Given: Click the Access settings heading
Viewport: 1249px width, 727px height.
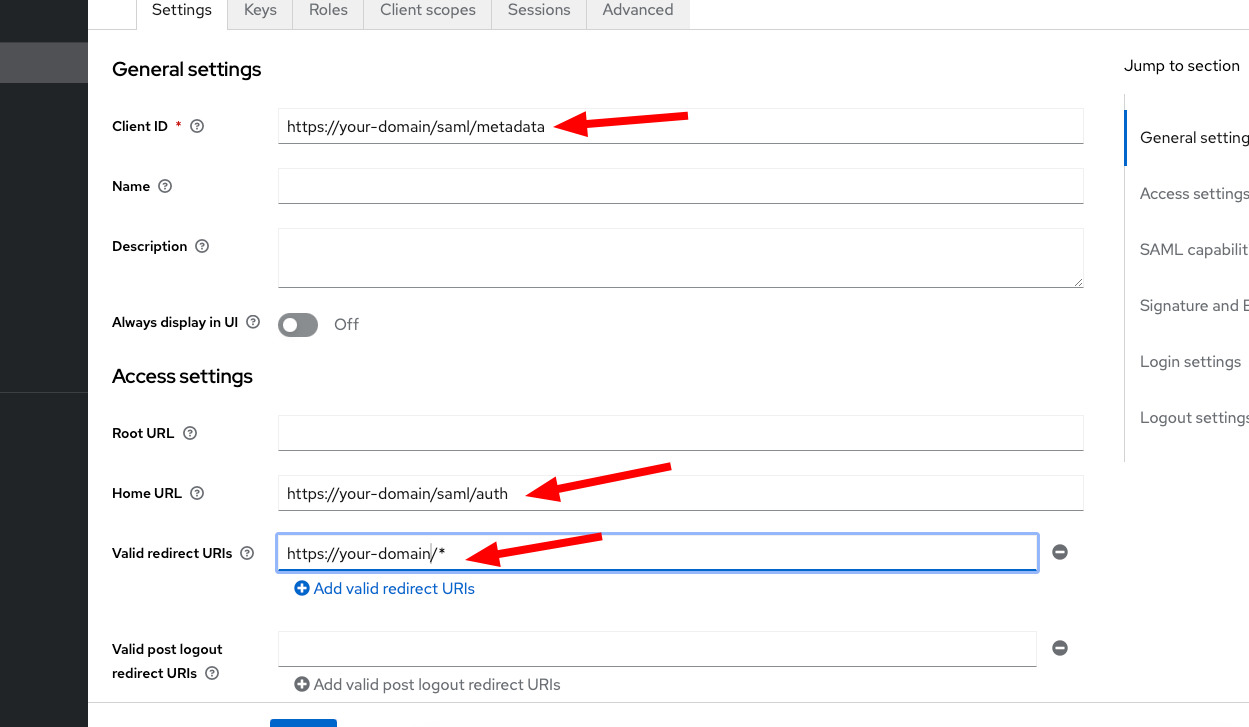Looking at the screenshot, I should tap(182, 376).
